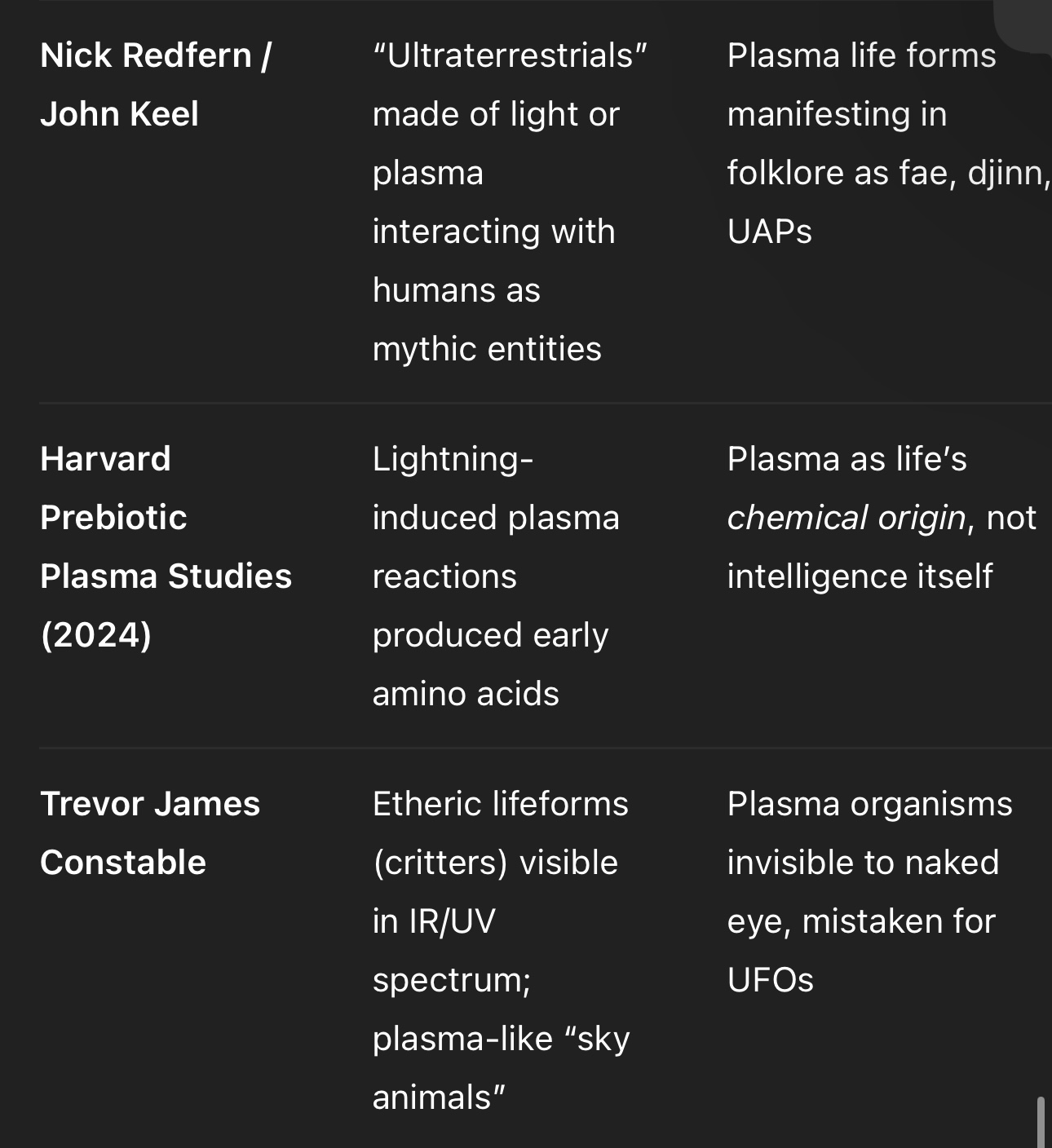
Task: Select the Trevor James Constable row header
Action: pos(150,833)
